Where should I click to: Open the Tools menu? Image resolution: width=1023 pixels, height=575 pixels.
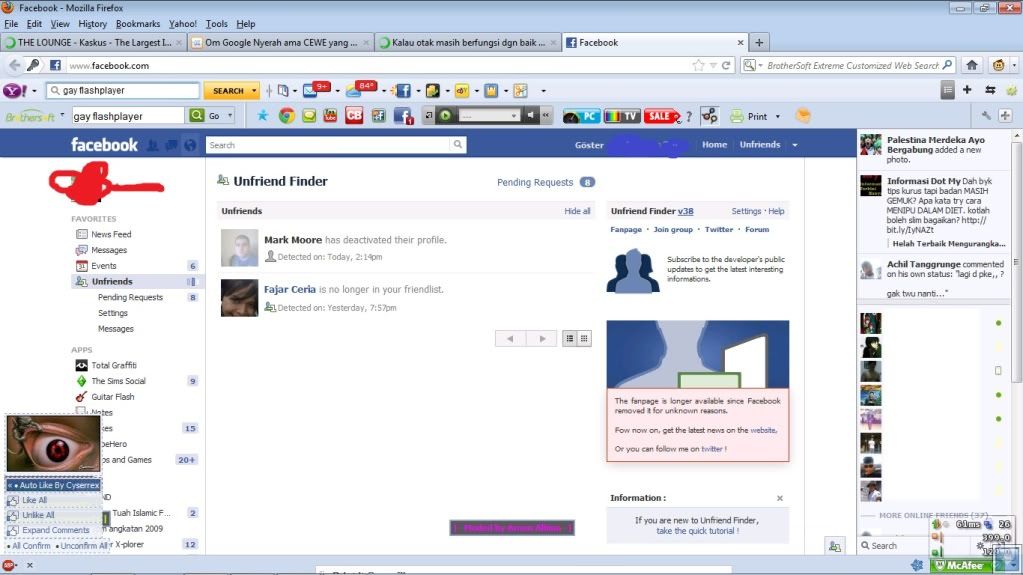(217, 23)
